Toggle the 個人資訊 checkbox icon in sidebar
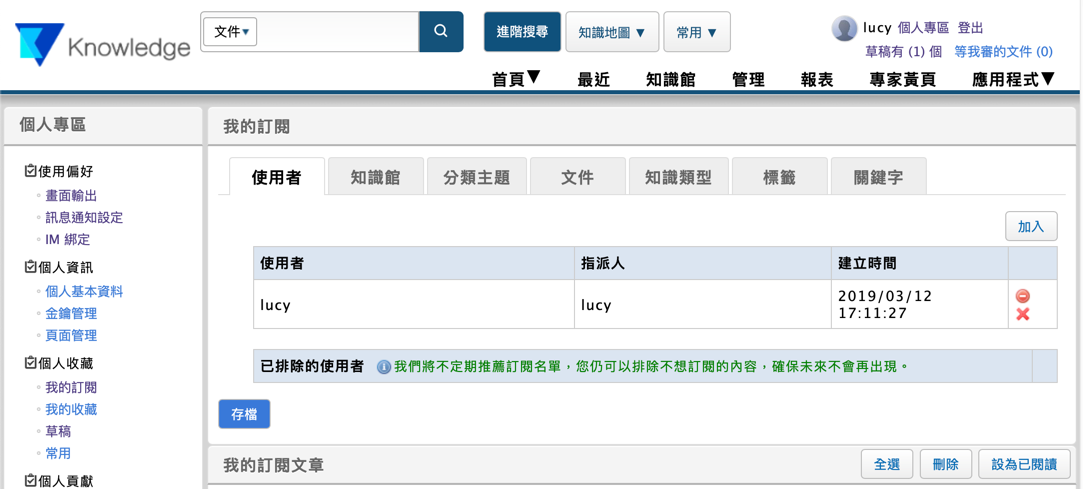The height and width of the screenshot is (489, 1083). click(30, 267)
